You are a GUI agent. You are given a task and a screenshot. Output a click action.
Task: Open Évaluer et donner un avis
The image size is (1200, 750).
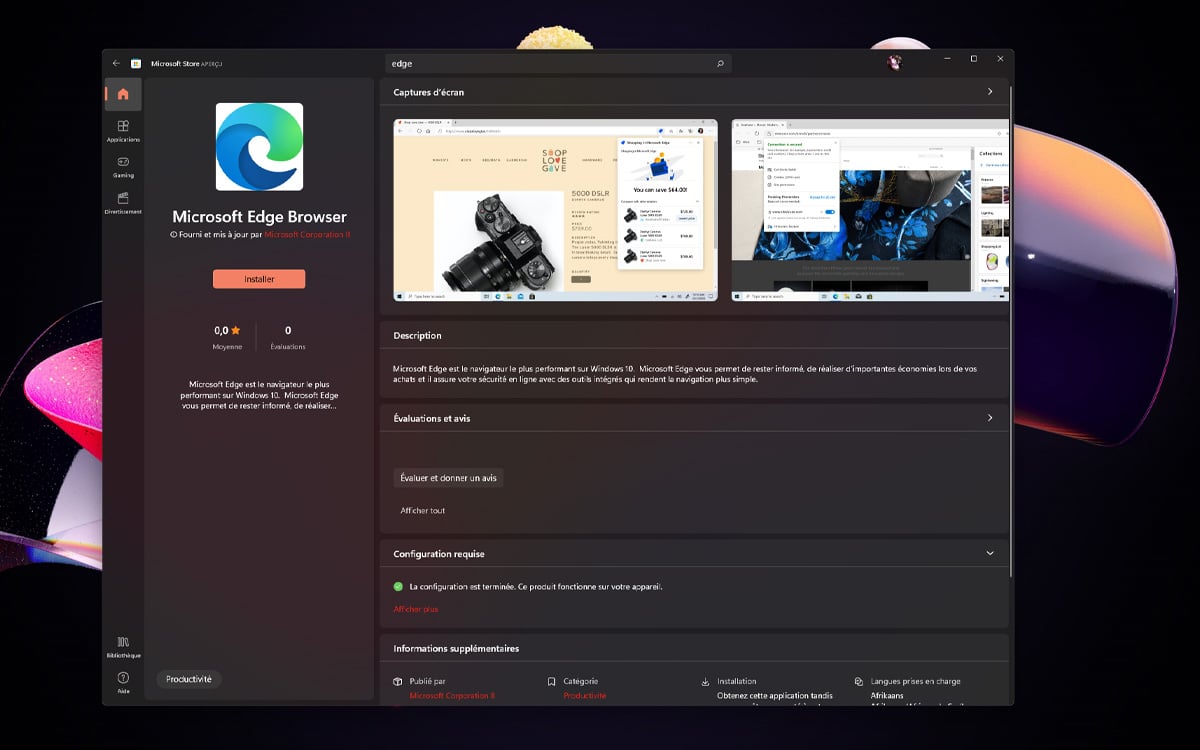pyautogui.click(x=448, y=477)
